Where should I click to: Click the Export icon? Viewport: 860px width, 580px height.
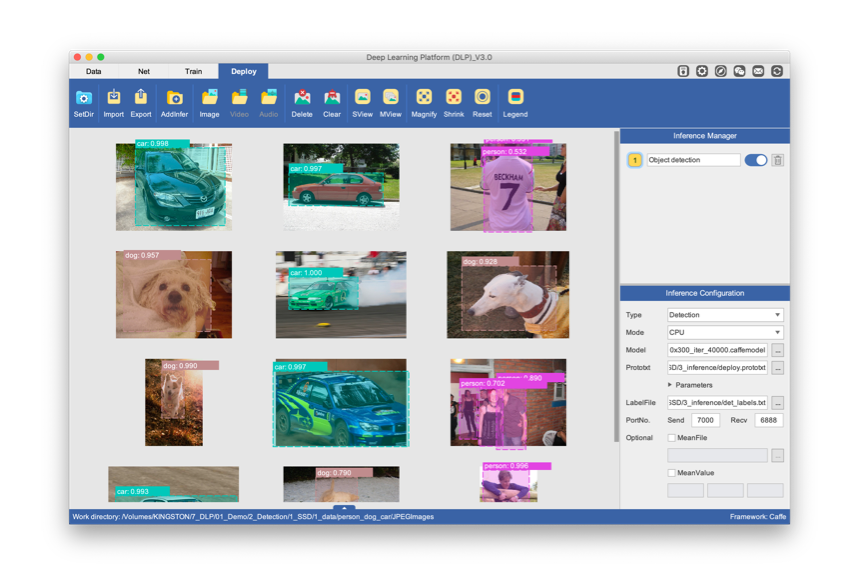[141, 98]
